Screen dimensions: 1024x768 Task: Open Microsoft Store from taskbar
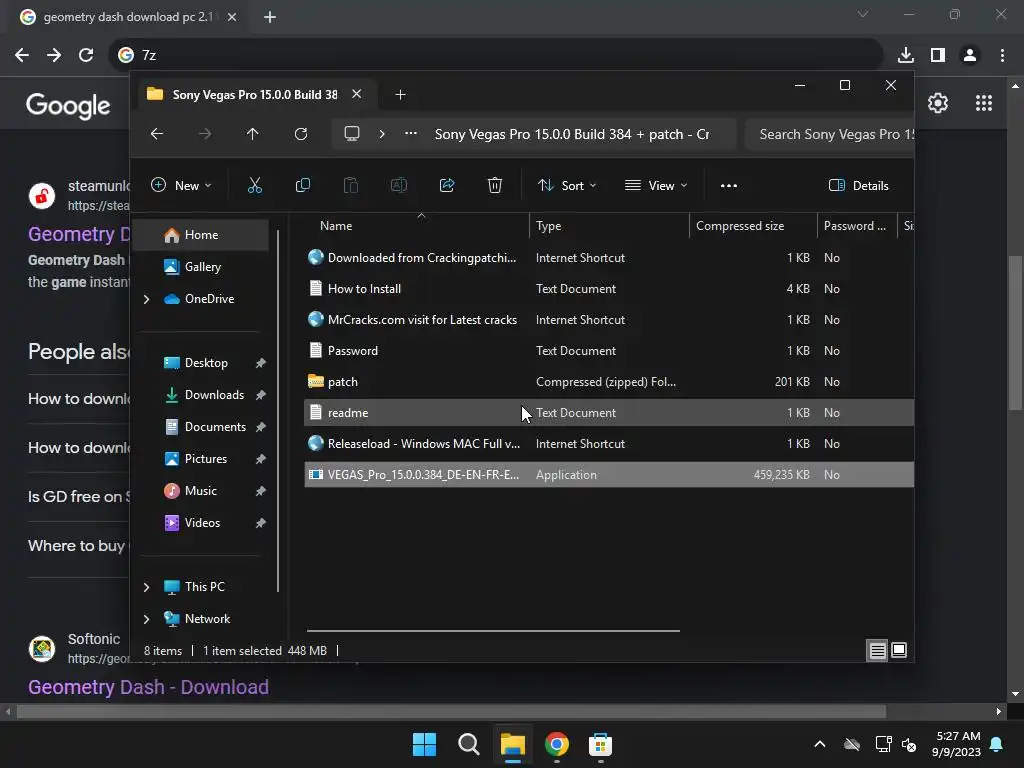click(600, 744)
